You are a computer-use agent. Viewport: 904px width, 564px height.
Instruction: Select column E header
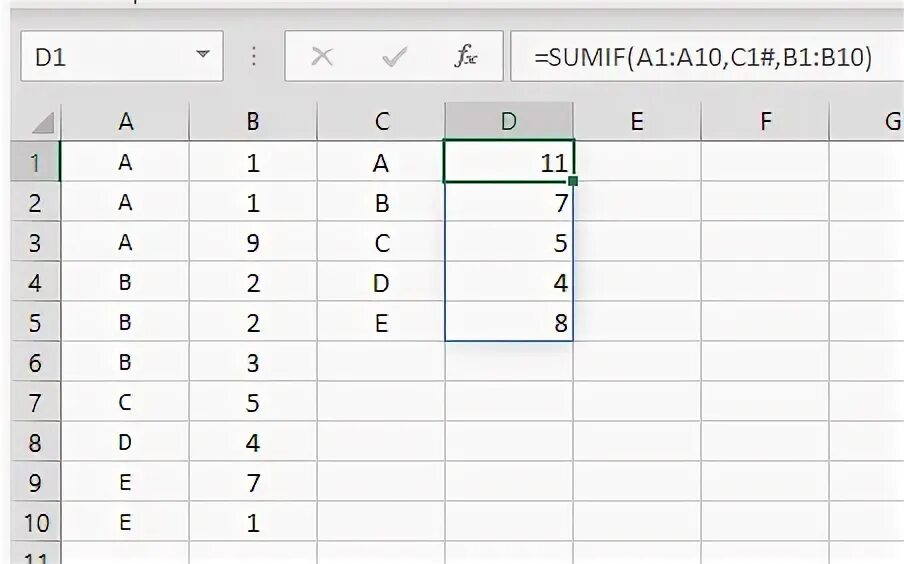tap(637, 122)
